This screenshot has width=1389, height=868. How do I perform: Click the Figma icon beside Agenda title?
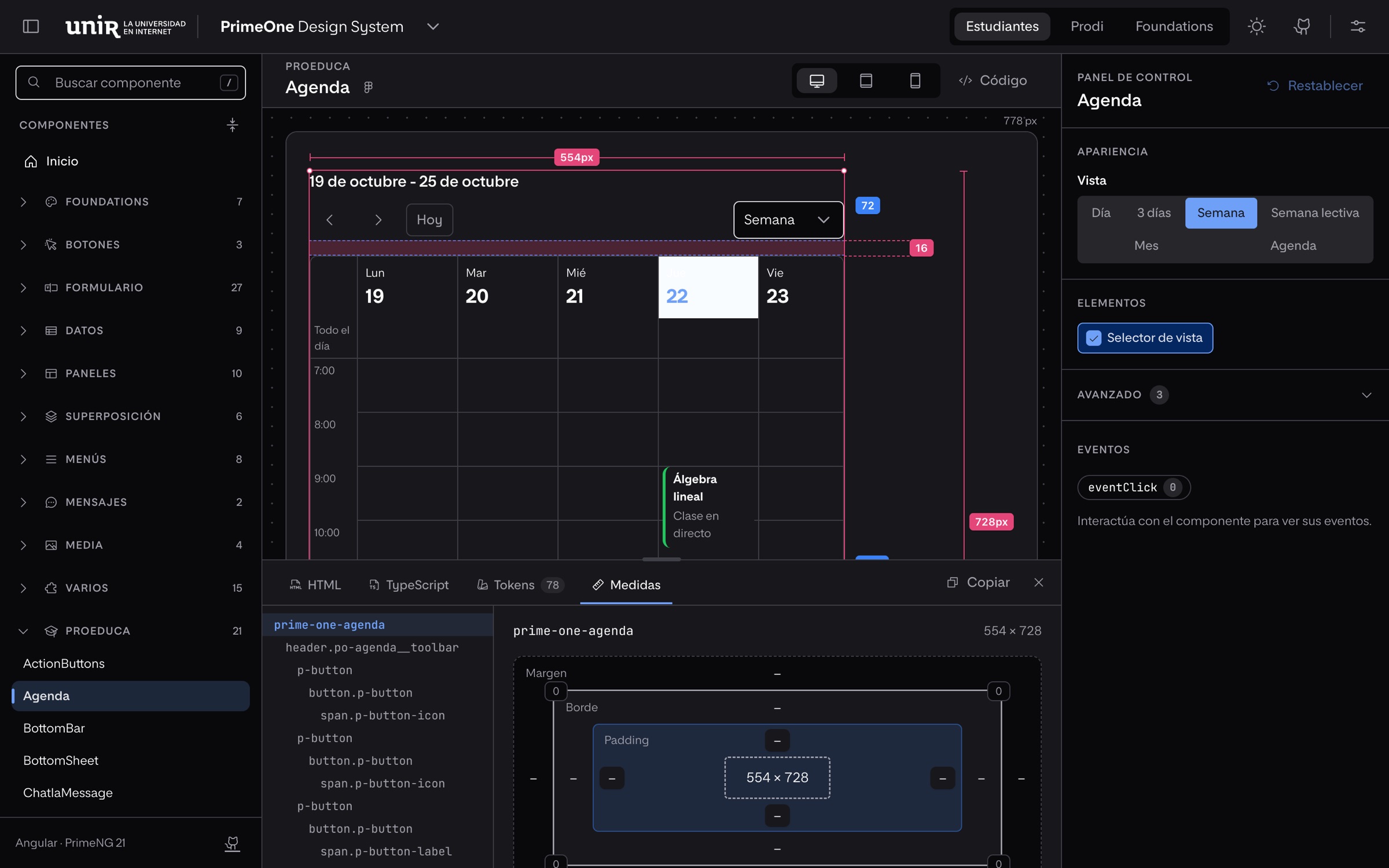coord(368,87)
